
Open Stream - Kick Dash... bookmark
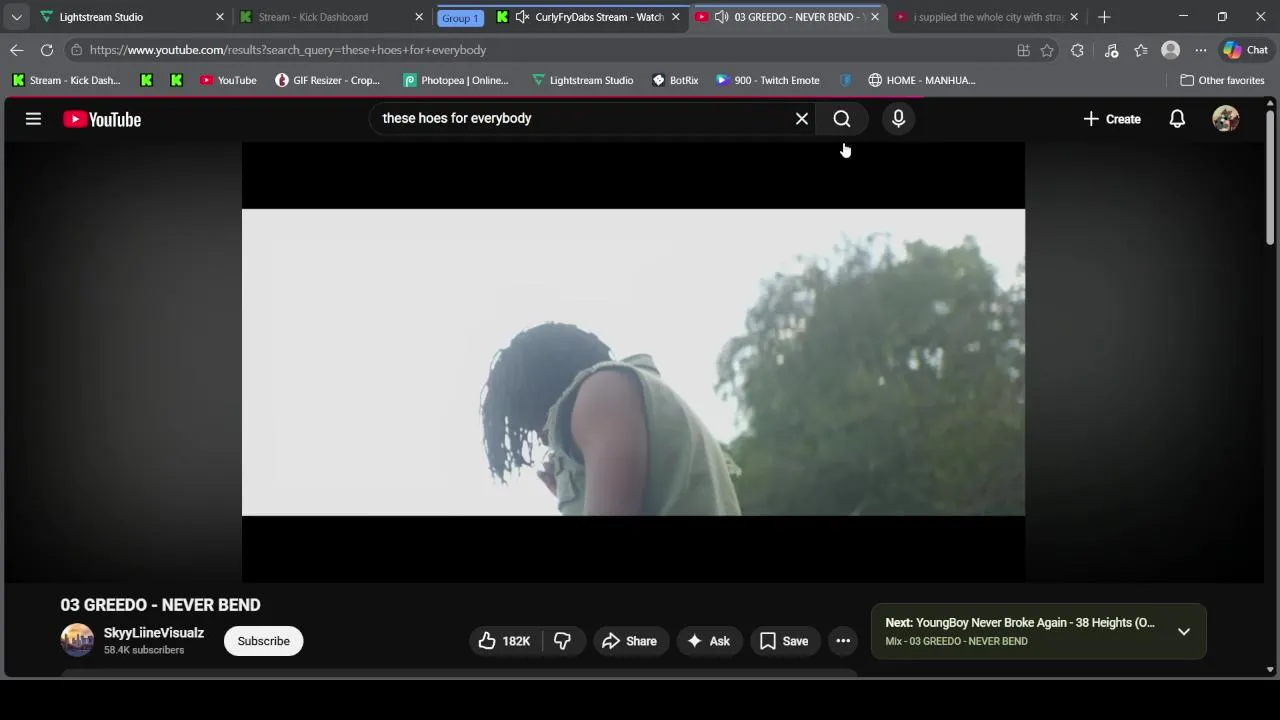click(x=66, y=80)
